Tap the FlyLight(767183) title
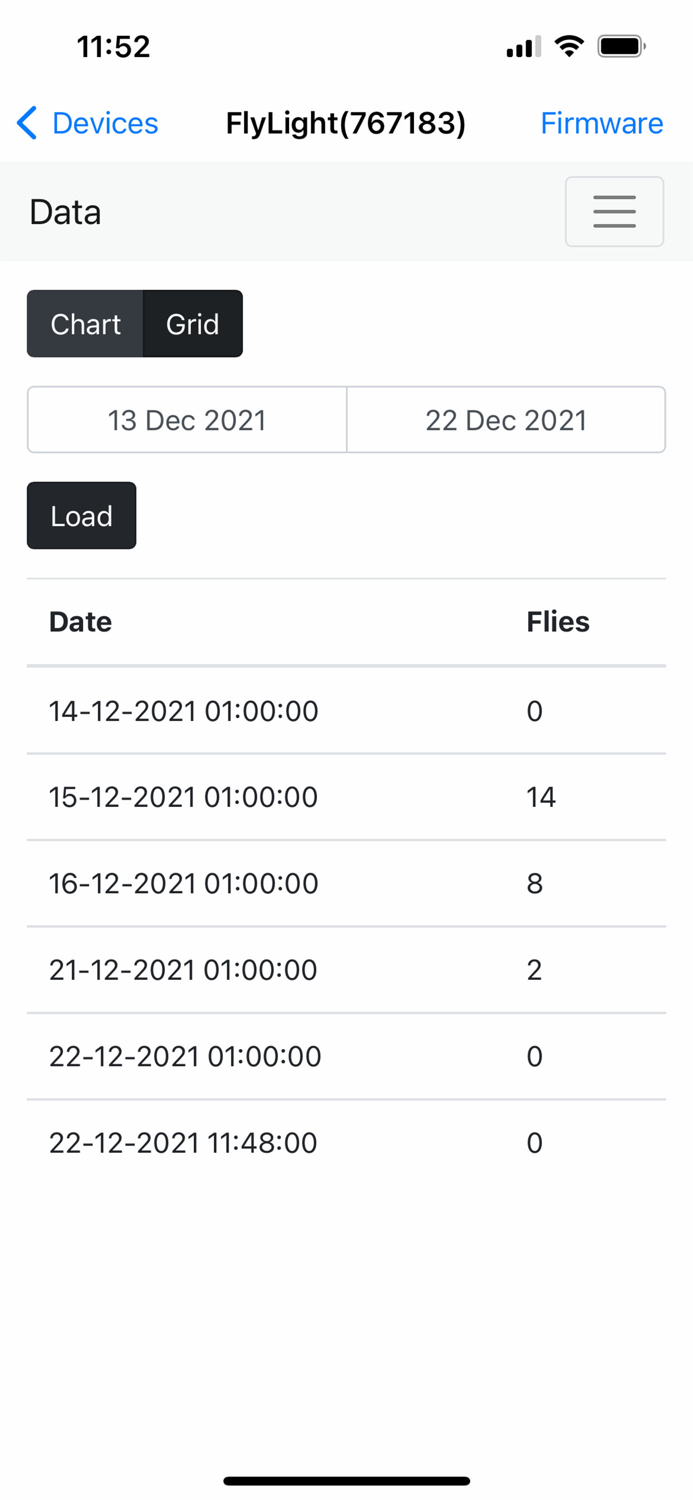Screen dimensions: 693x1500 pyautogui.click(x=346, y=123)
